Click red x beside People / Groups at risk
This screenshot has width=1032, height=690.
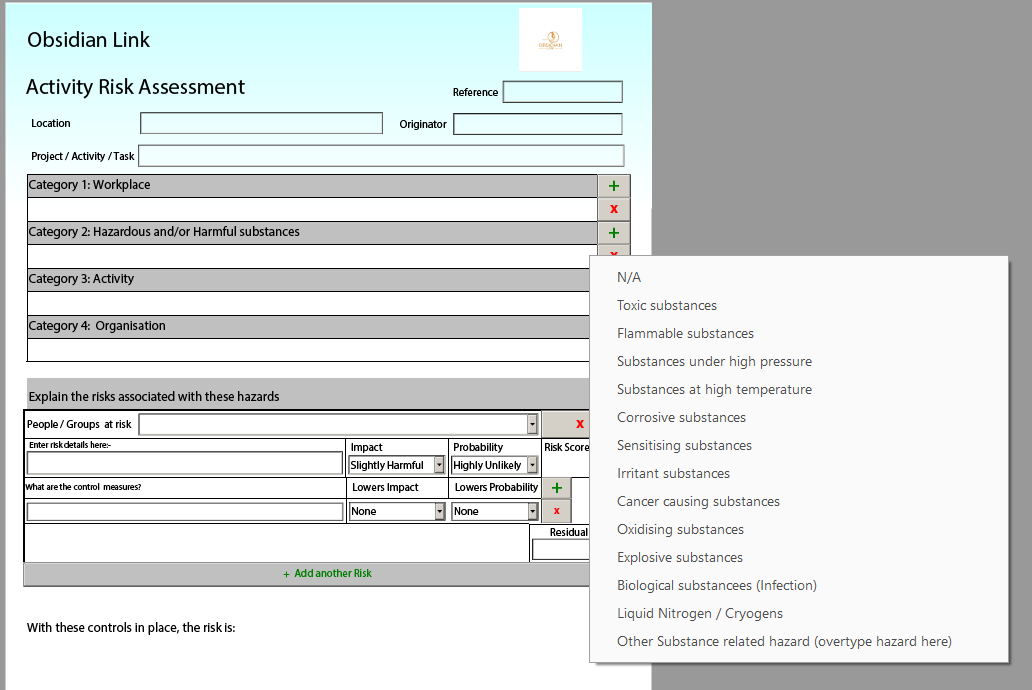pyautogui.click(x=579, y=424)
